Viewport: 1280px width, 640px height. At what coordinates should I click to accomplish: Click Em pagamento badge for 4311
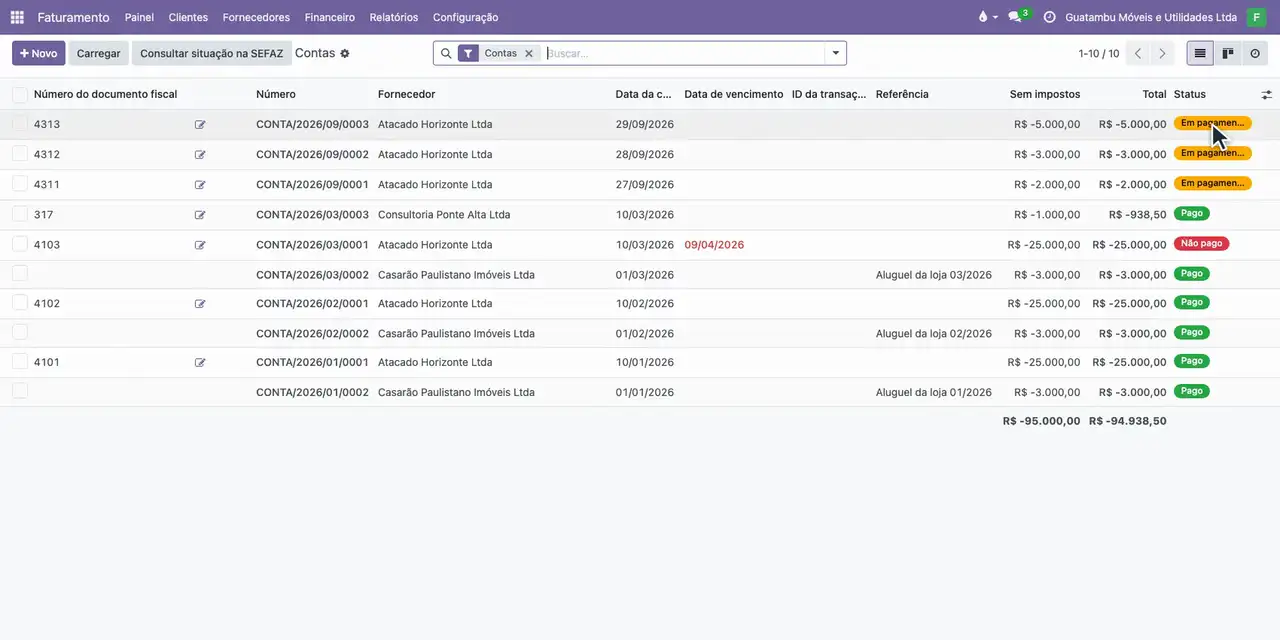tap(1212, 183)
